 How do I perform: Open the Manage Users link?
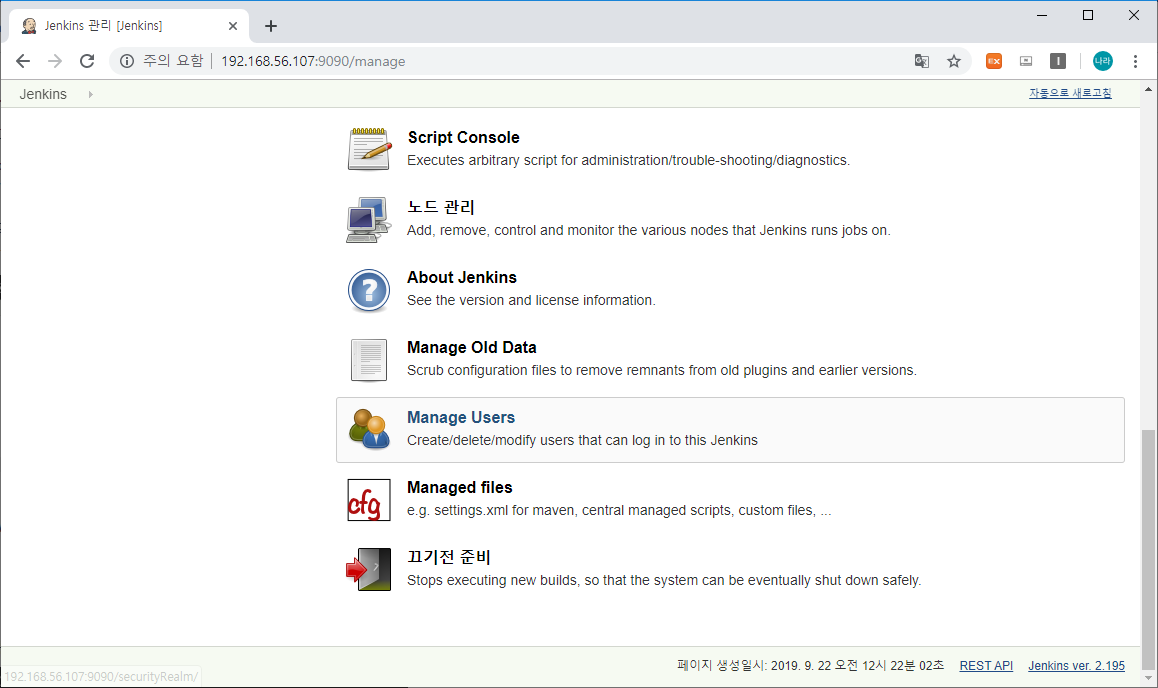click(461, 418)
